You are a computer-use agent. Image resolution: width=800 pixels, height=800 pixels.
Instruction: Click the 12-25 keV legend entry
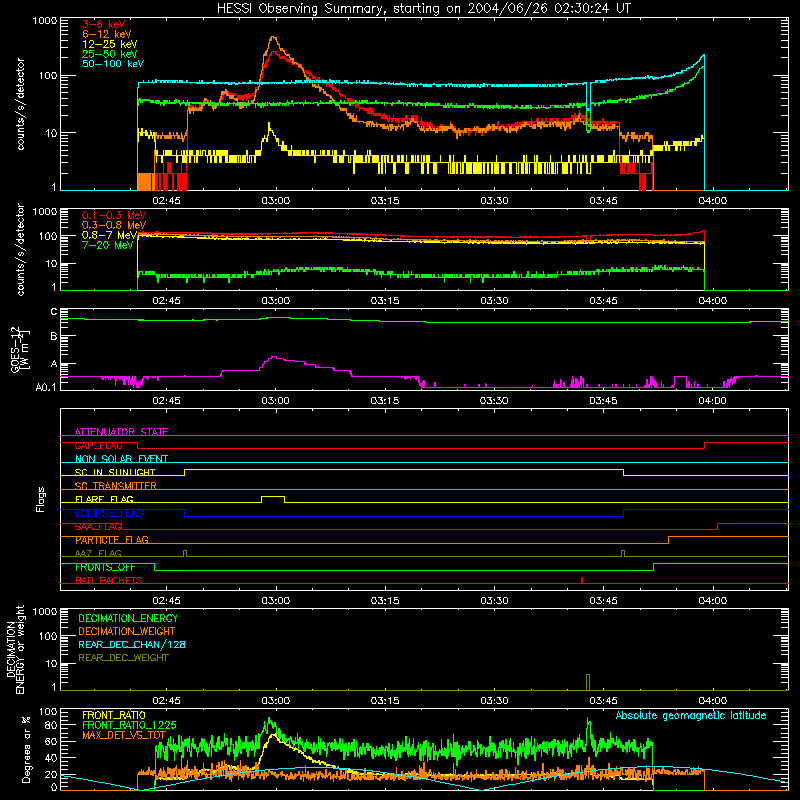pos(110,44)
